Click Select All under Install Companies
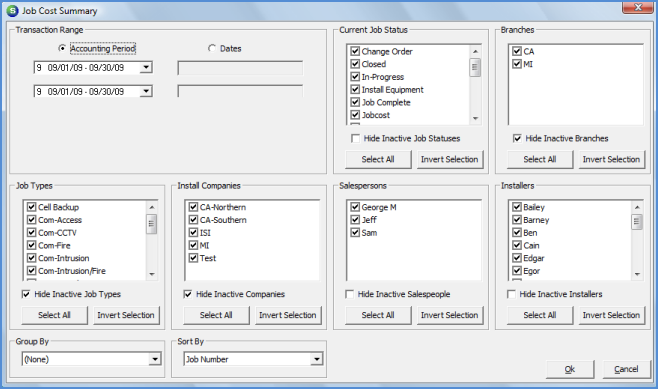Viewport: 658px width, 389px height. (x=216, y=315)
